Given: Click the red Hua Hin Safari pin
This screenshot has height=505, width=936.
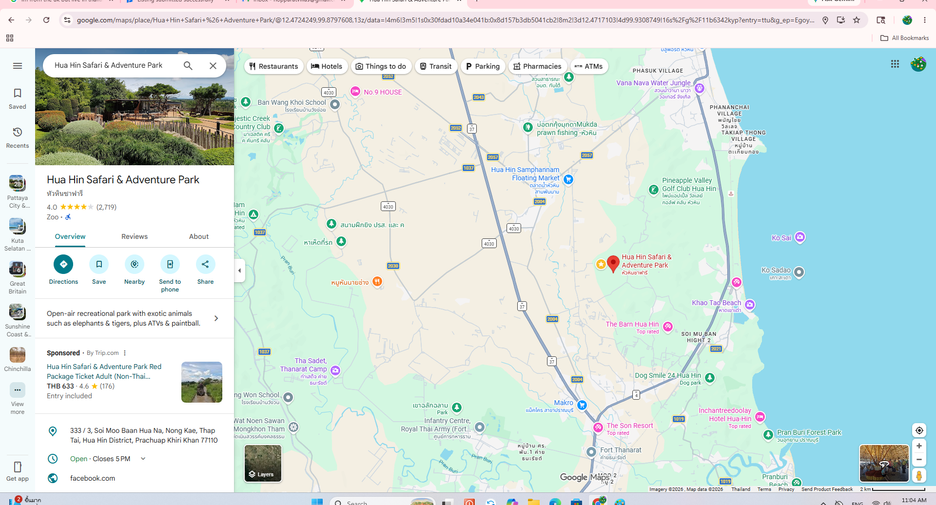Looking at the screenshot, I should [613, 264].
